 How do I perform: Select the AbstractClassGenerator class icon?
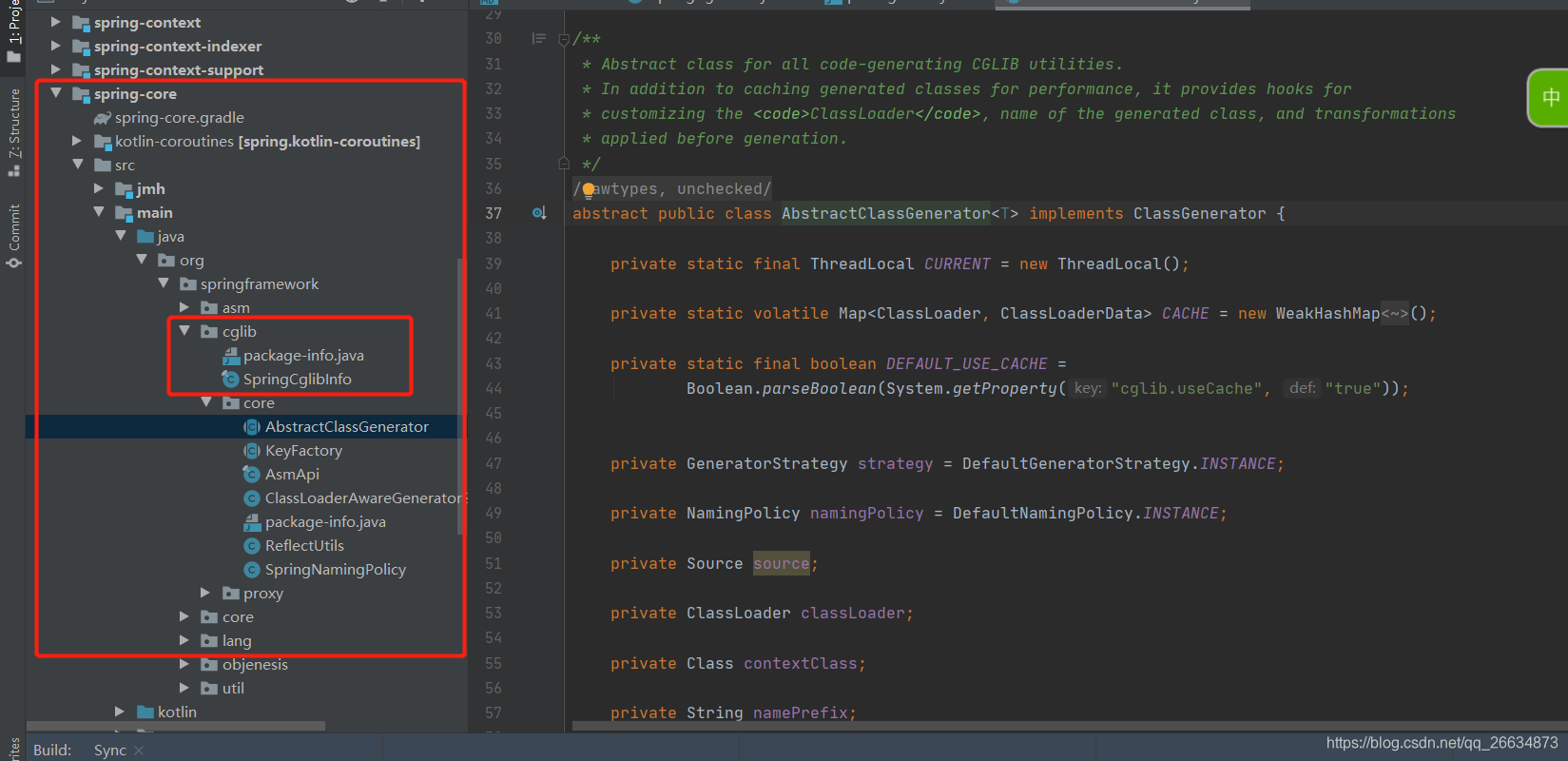click(x=252, y=427)
